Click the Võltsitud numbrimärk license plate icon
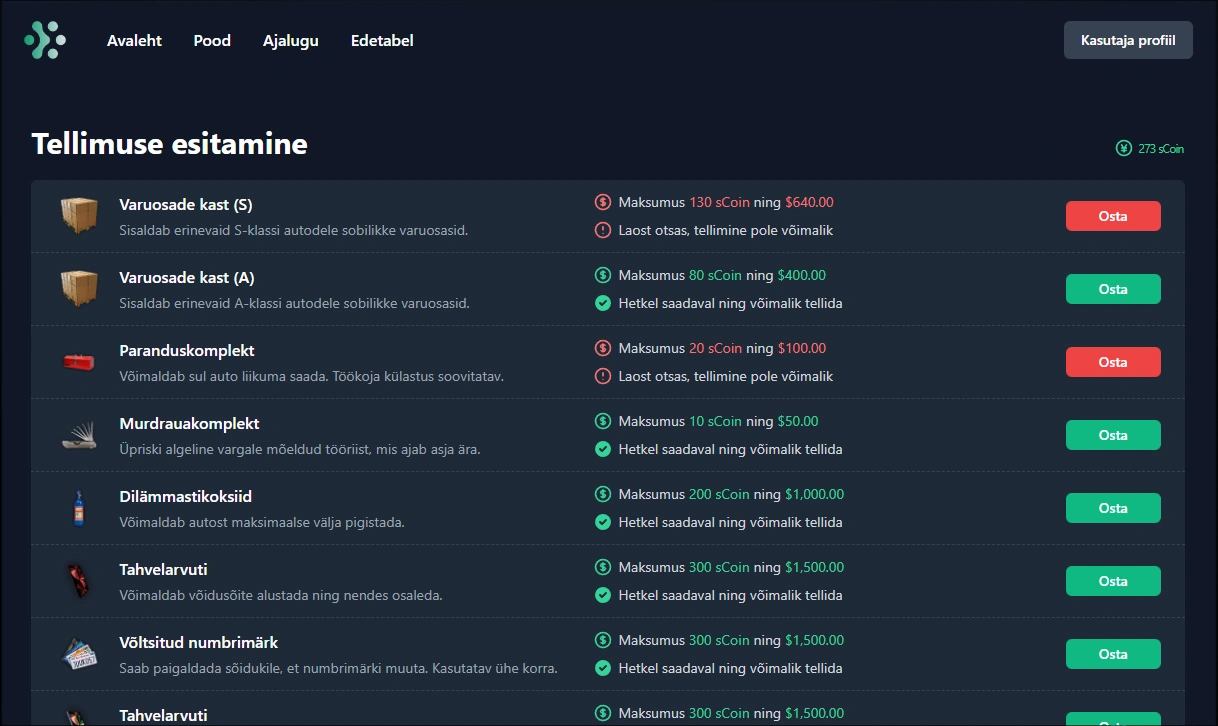 point(78,654)
